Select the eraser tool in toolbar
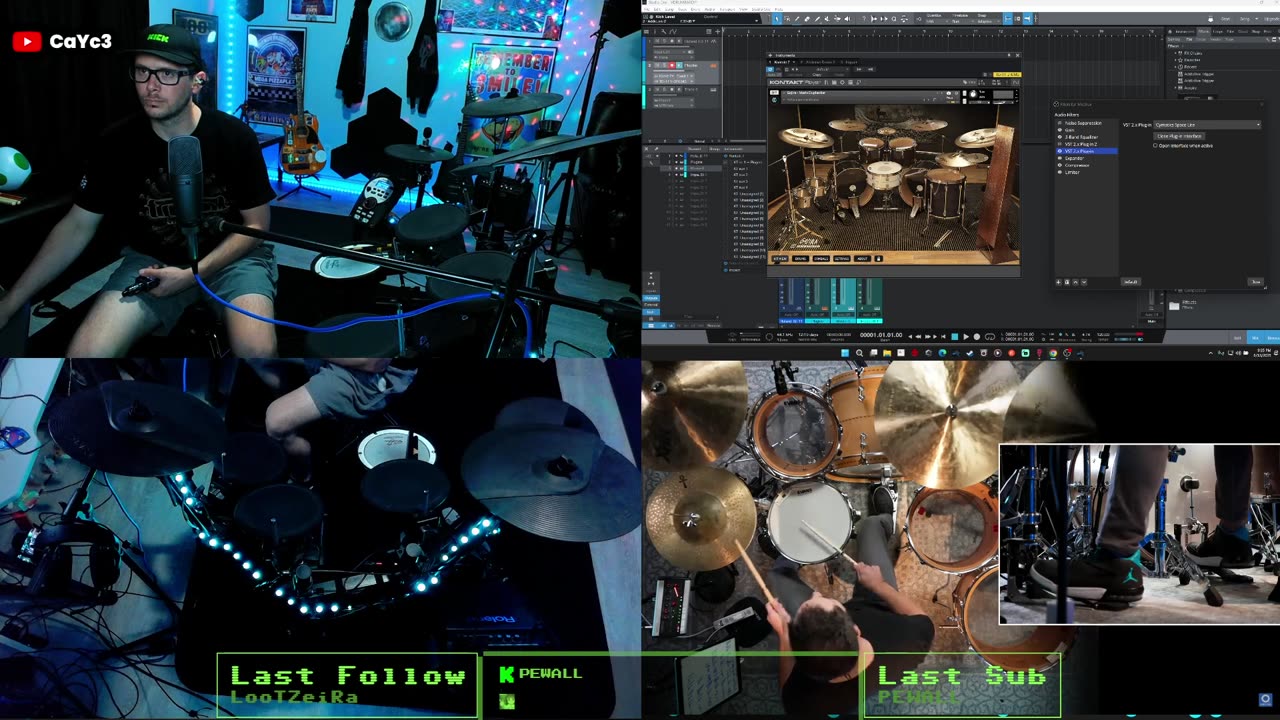The width and height of the screenshot is (1280, 720). [x=806, y=19]
